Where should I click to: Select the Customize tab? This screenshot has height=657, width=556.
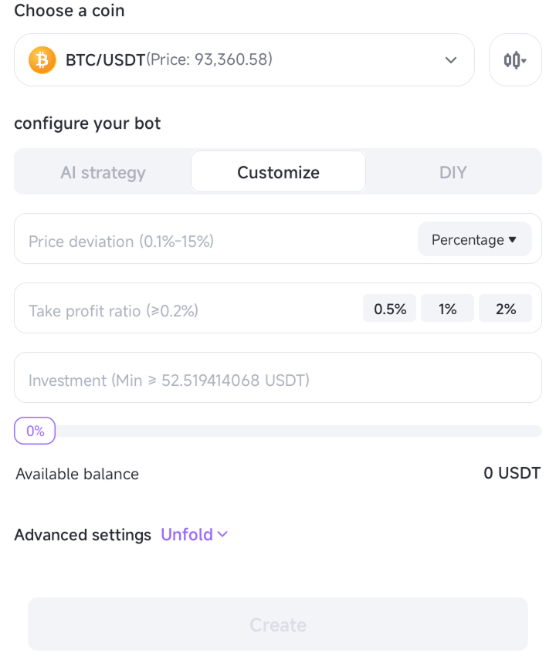click(278, 172)
